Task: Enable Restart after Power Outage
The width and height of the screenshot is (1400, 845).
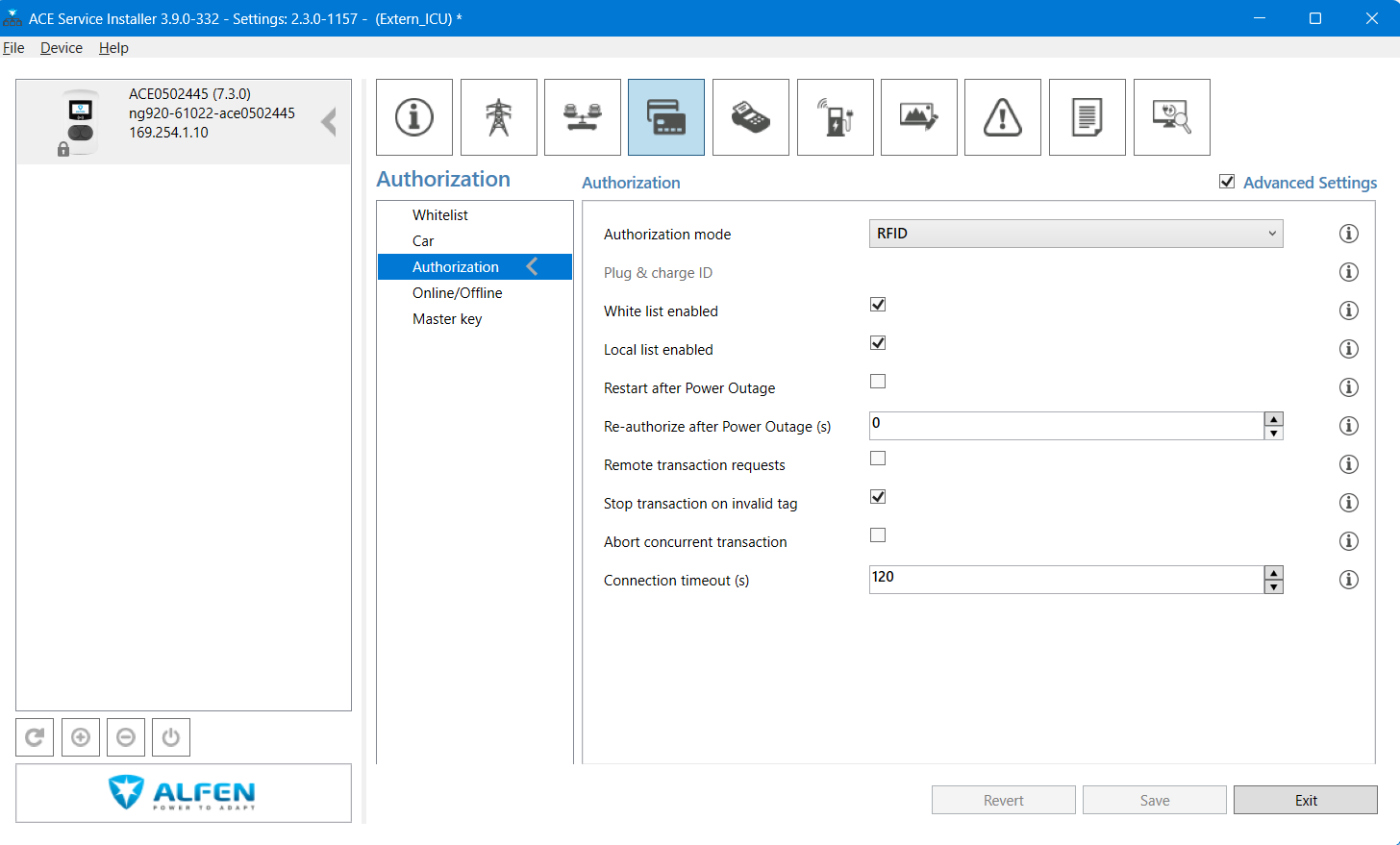Action: click(x=878, y=382)
